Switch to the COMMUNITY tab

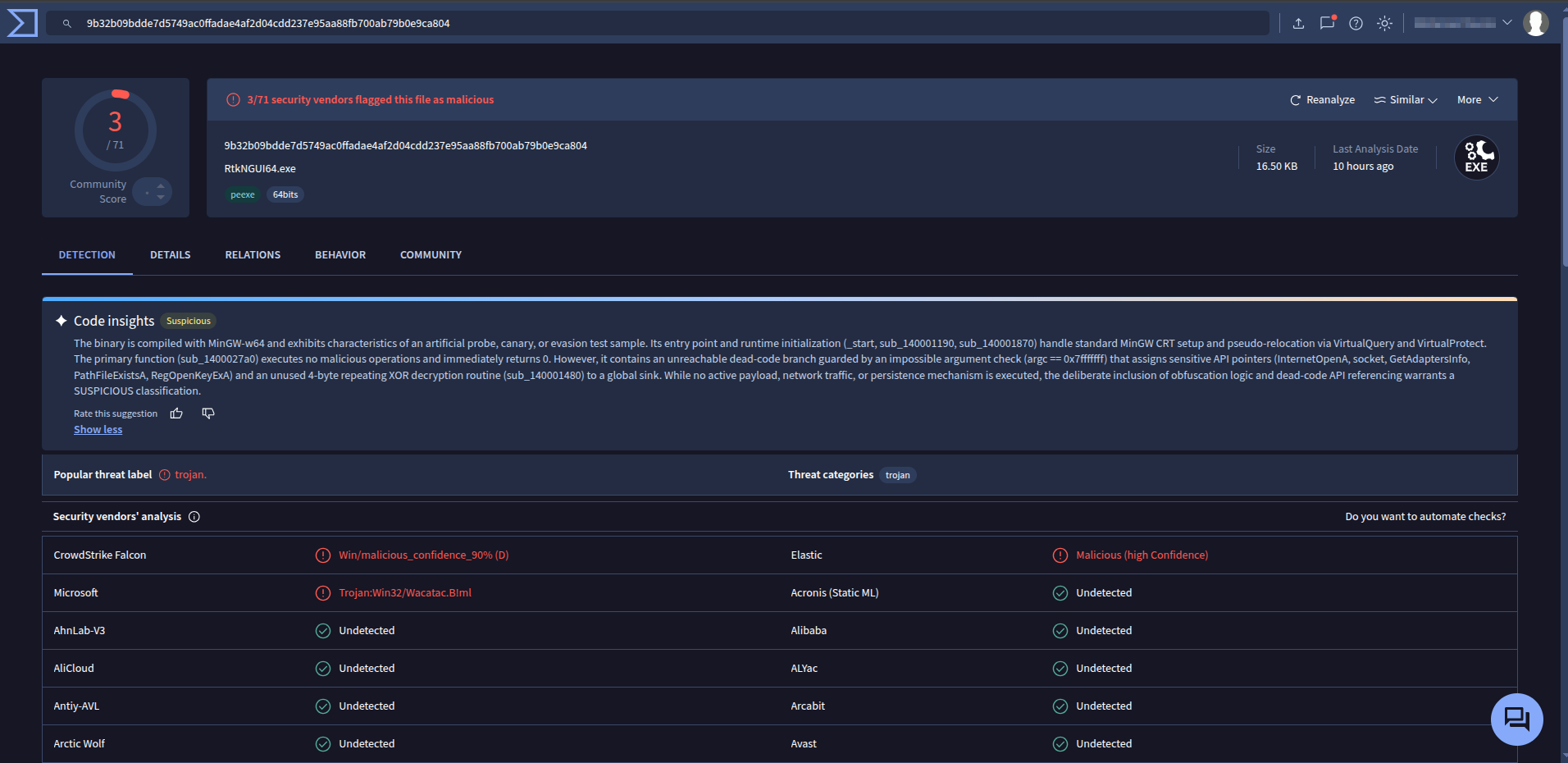[x=431, y=255]
